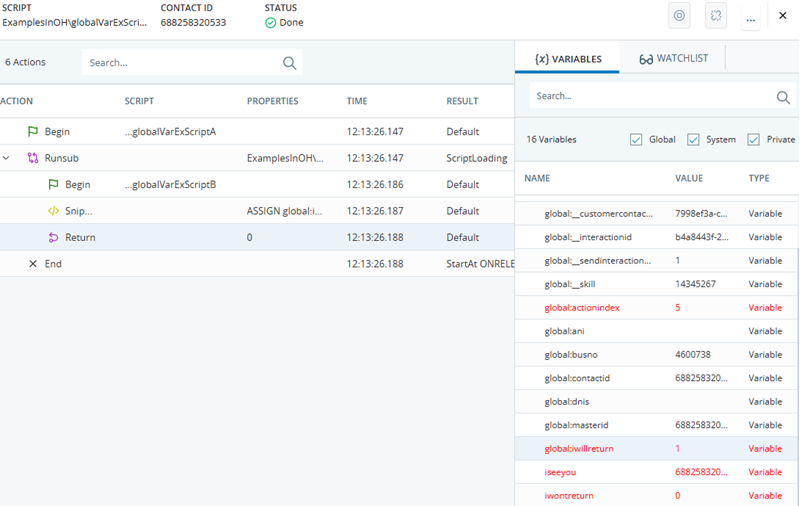This screenshot has width=800, height=506.
Task: Select the End action row
Action: (200, 264)
